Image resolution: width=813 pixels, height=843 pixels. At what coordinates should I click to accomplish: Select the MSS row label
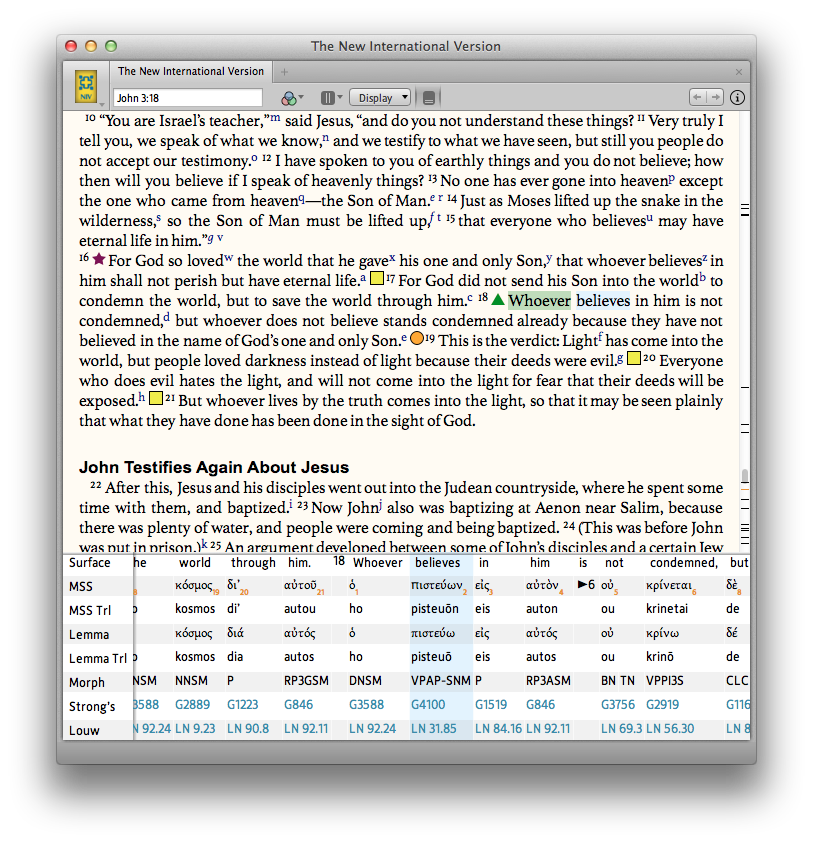[81, 587]
